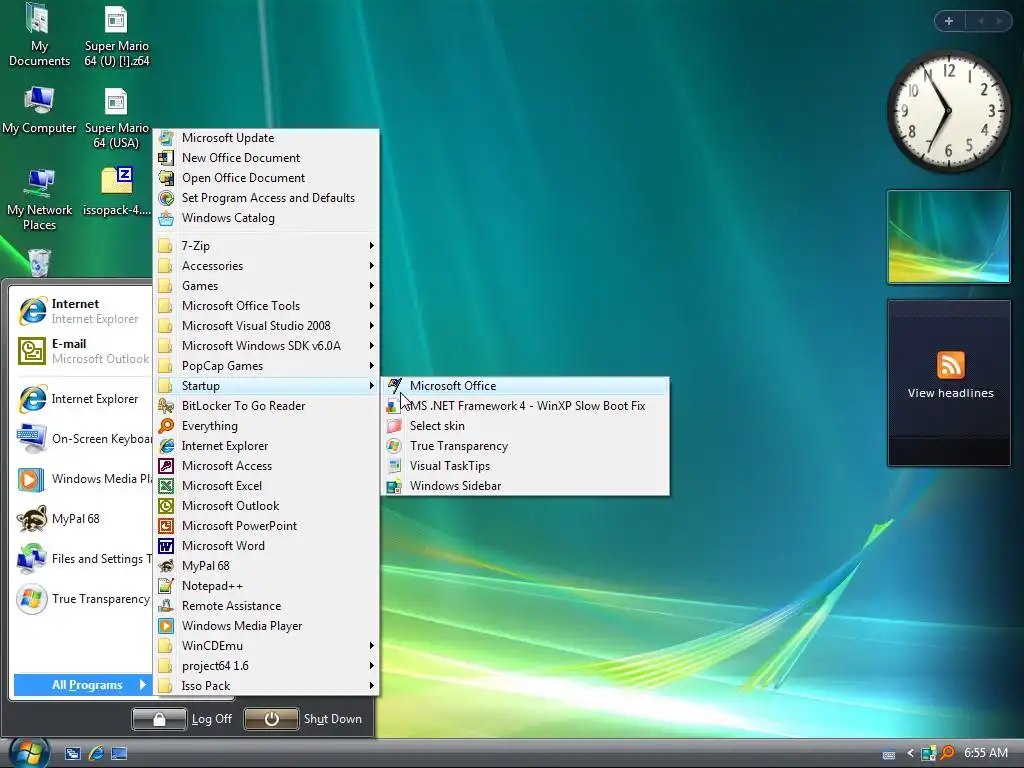Expand the PopCap Games folder
The height and width of the screenshot is (768, 1024).
(x=266, y=366)
